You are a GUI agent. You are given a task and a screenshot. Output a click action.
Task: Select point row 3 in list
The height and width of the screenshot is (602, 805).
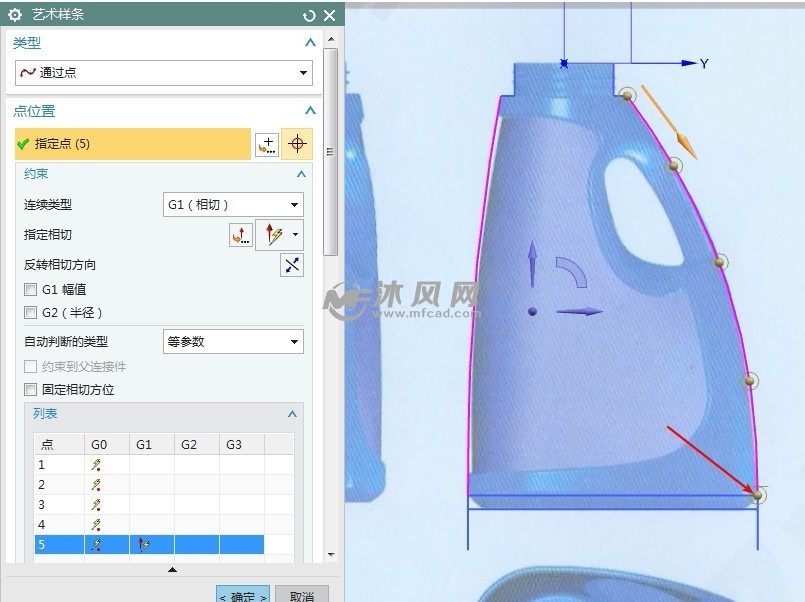(164, 505)
